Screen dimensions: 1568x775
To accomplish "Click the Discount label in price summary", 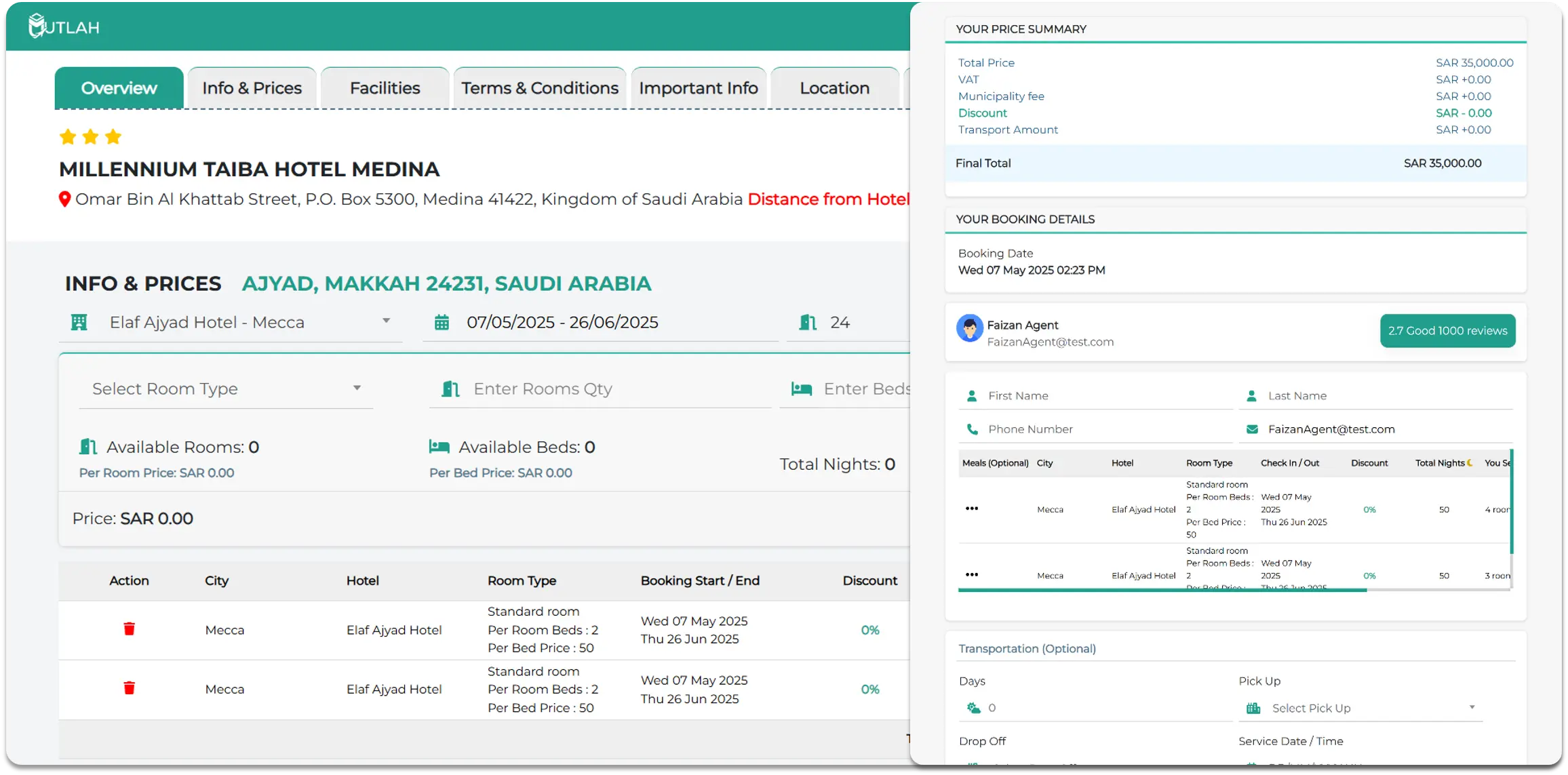I will pos(983,113).
